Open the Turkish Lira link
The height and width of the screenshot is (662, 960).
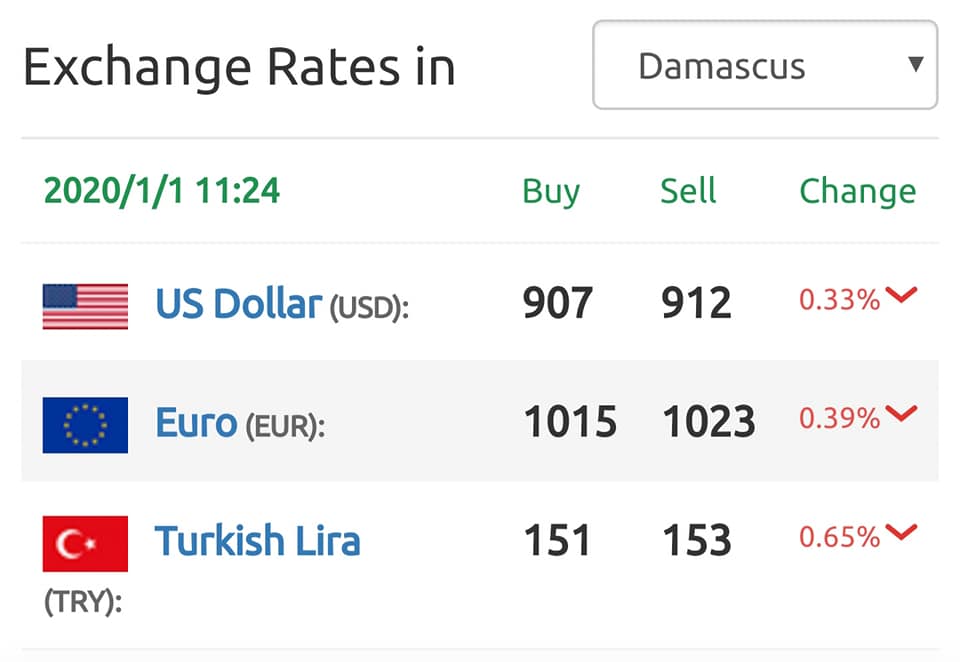[257, 541]
